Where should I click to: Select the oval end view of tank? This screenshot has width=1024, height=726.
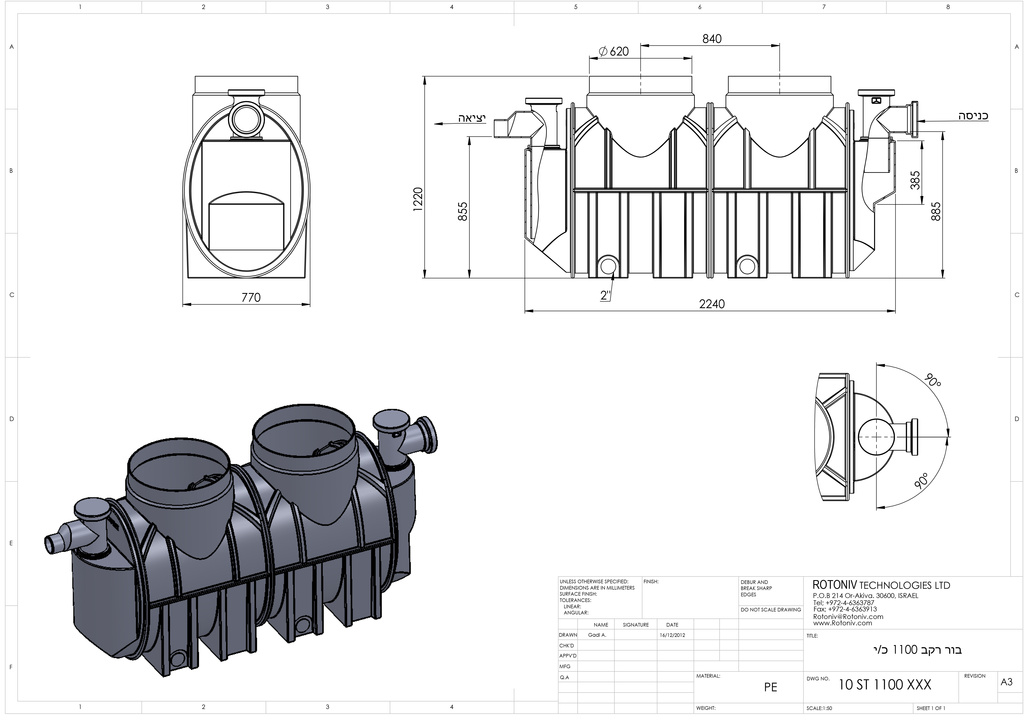tap(246, 190)
